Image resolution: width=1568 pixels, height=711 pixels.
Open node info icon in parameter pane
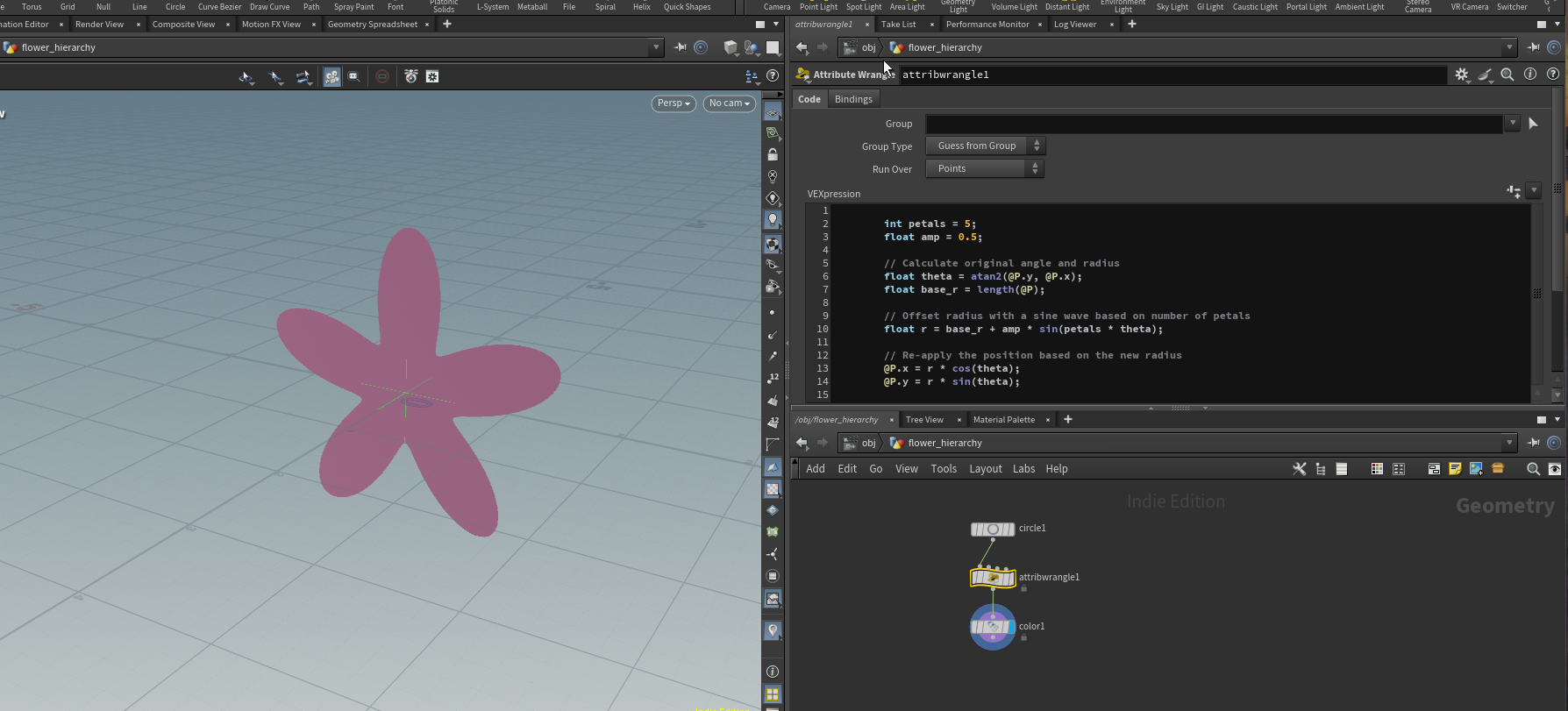[x=1530, y=75]
